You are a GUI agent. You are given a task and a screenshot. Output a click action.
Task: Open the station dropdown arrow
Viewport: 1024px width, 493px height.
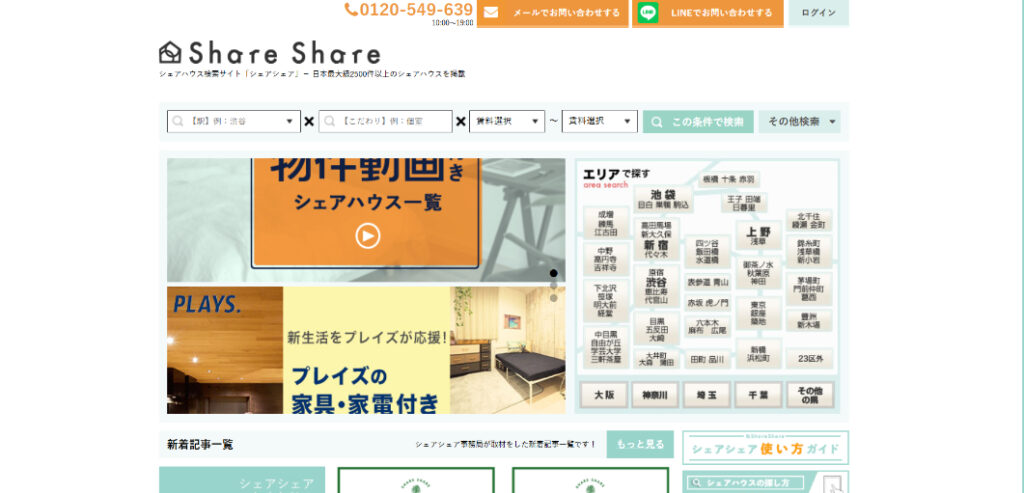click(290, 121)
